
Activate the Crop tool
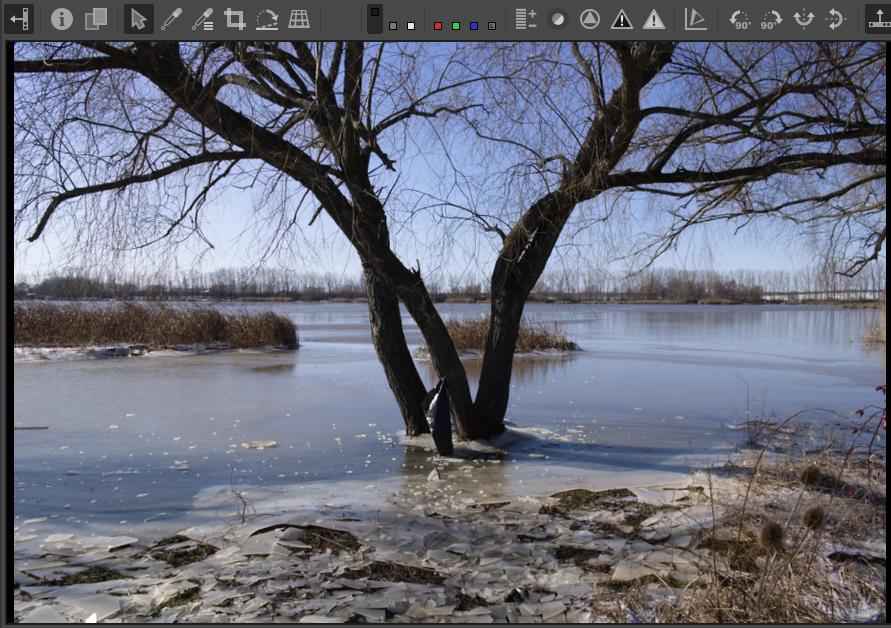[x=235, y=19]
